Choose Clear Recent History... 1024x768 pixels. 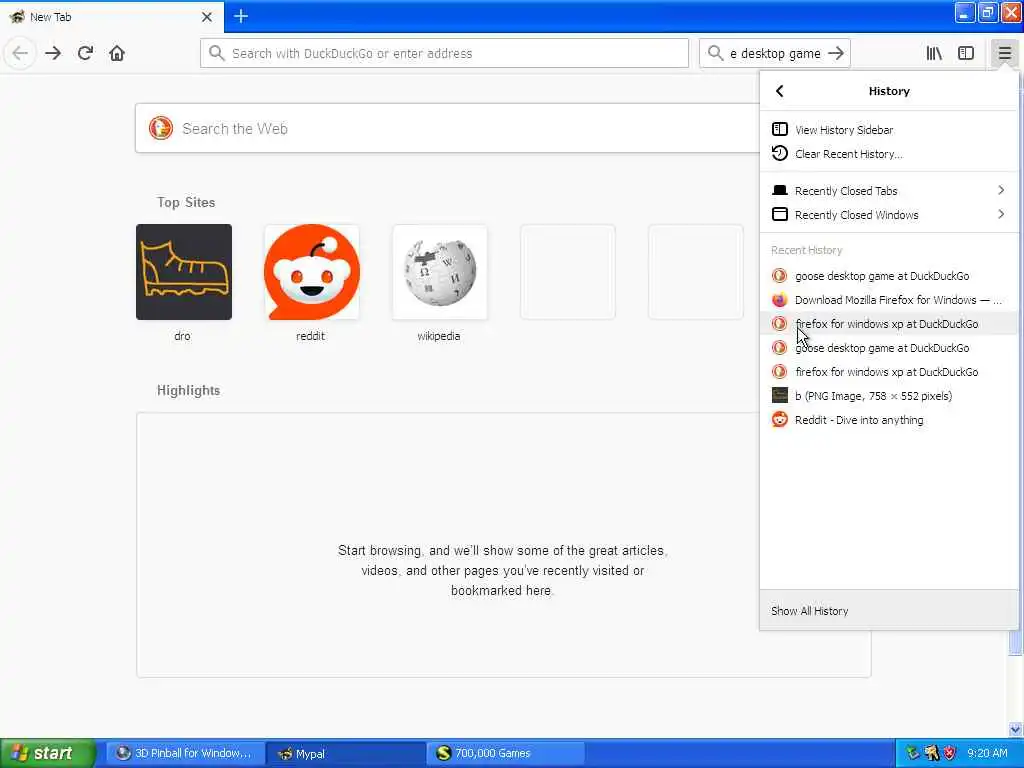(889, 153)
